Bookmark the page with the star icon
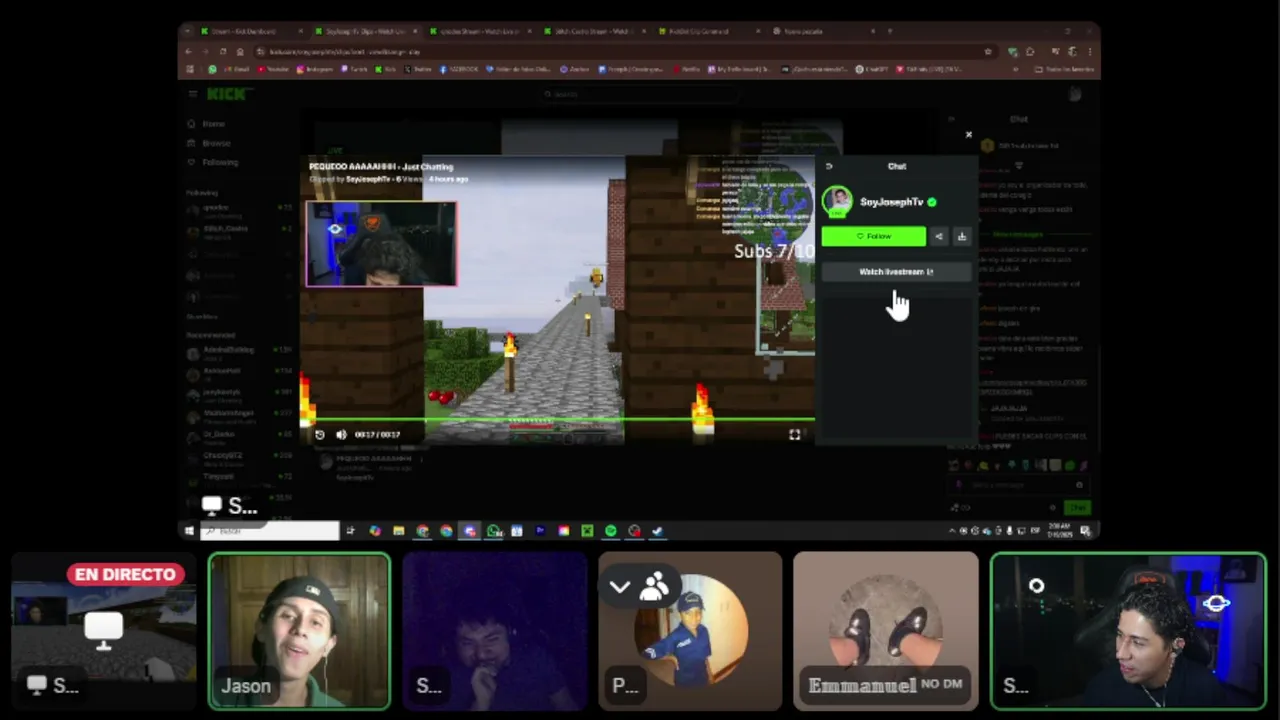 [x=988, y=51]
